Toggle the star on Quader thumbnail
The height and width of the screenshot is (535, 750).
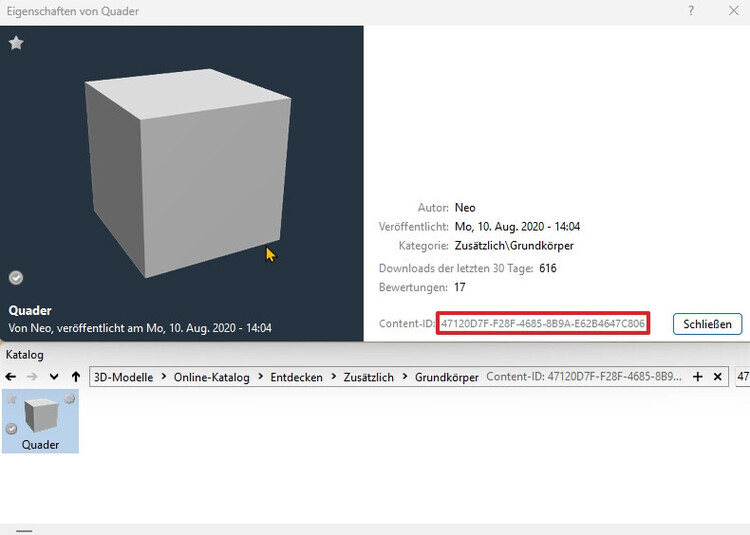13,400
